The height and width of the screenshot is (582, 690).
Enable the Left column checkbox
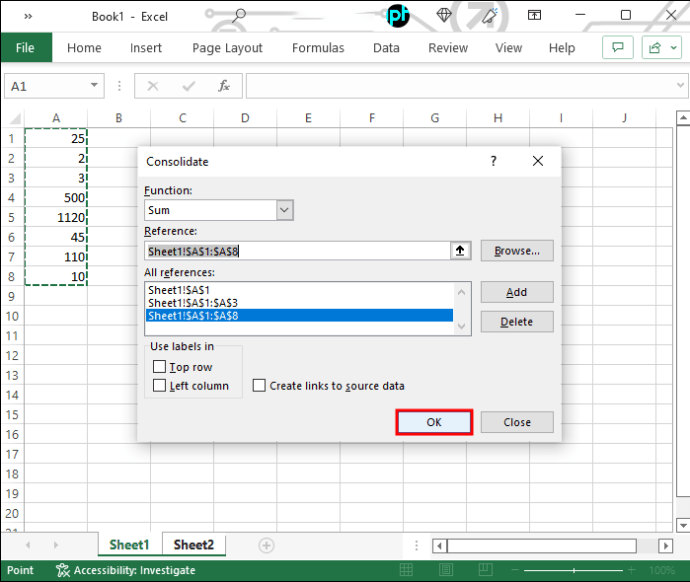pos(159,385)
